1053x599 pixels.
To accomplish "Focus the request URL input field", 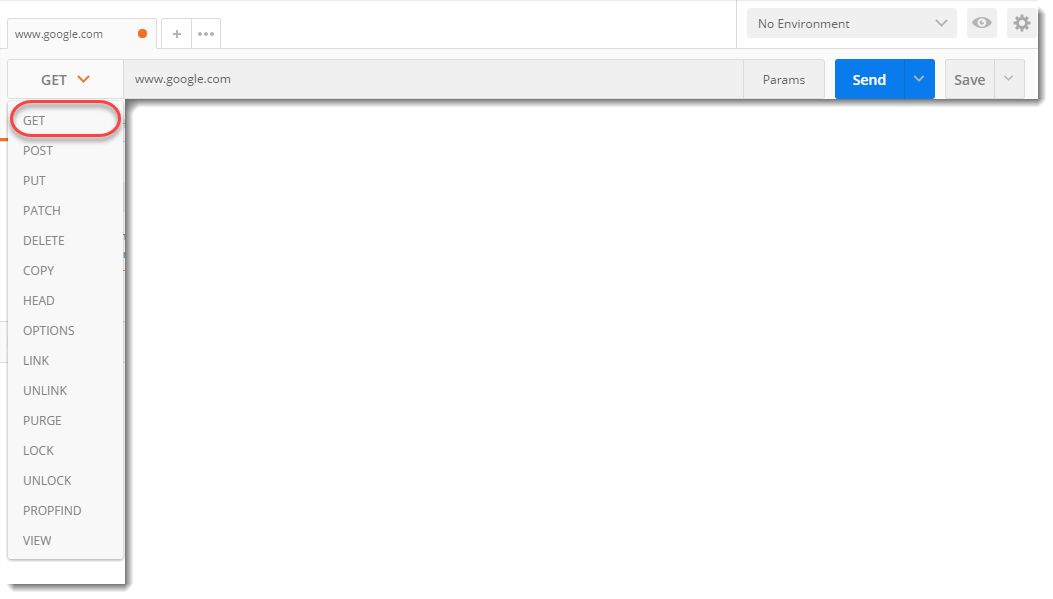I will [x=433, y=79].
